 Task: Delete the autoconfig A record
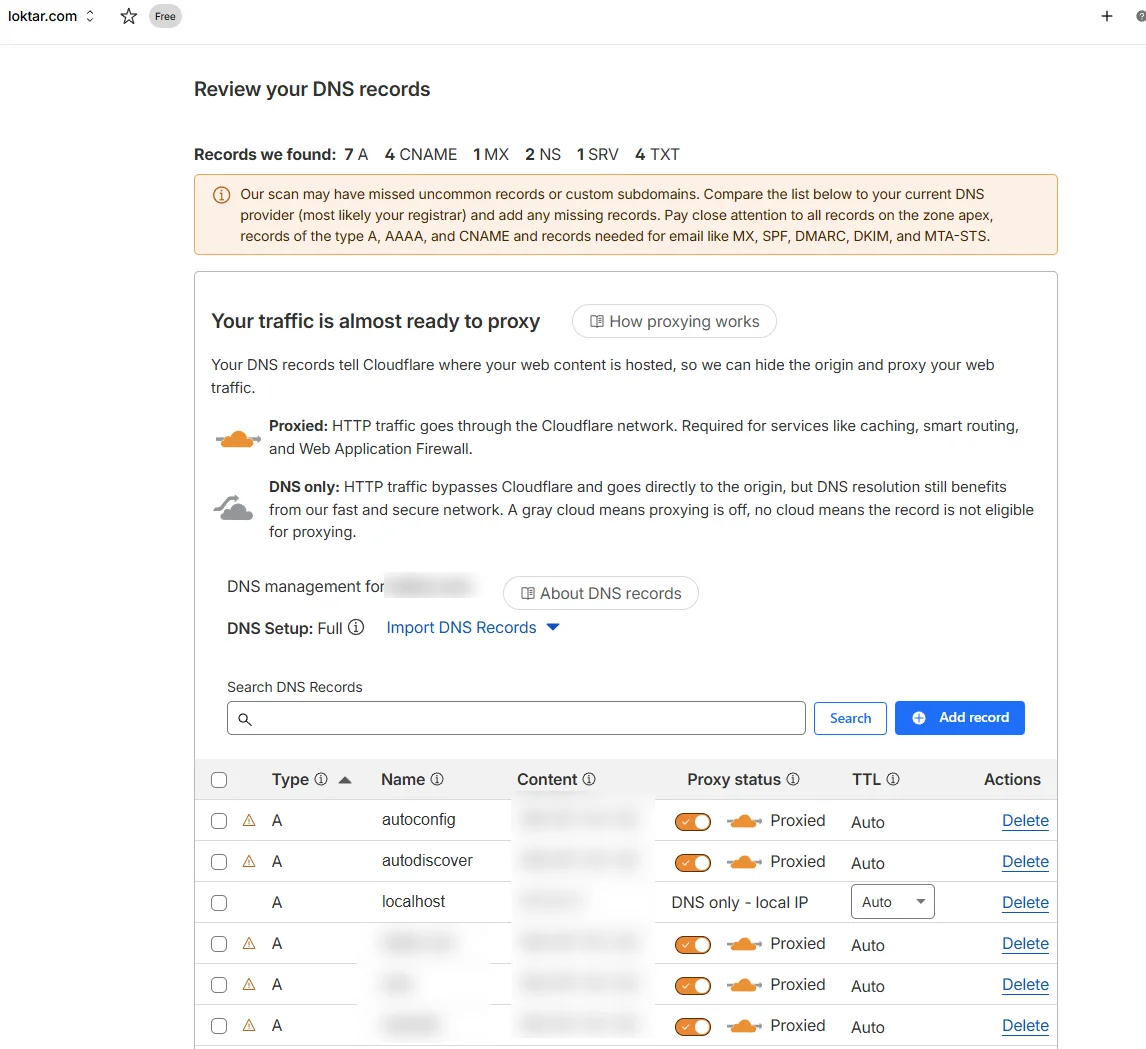click(1025, 821)
